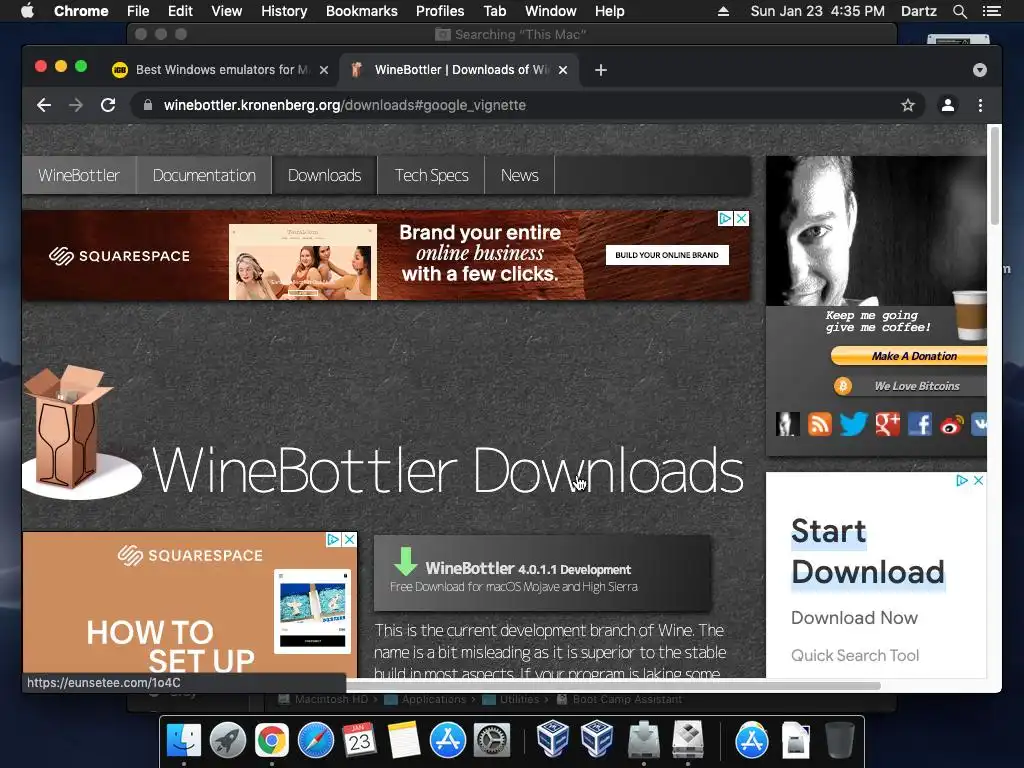
Task: Open the tab search dropdown arrow
Action: point(980,70)
